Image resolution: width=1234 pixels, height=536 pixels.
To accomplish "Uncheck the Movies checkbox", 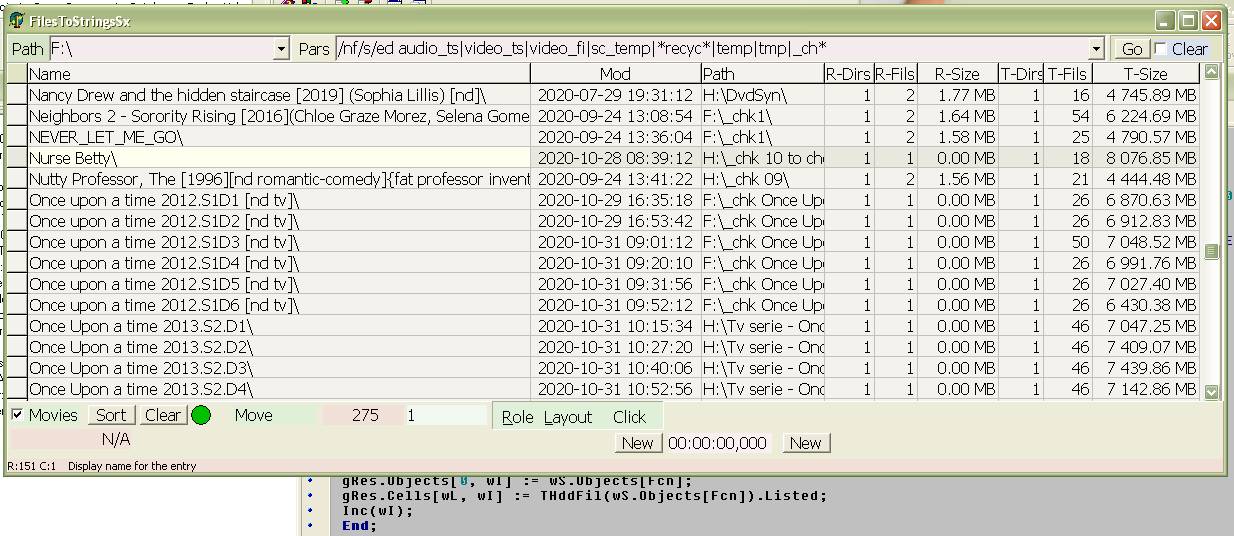I will (17, 415).
